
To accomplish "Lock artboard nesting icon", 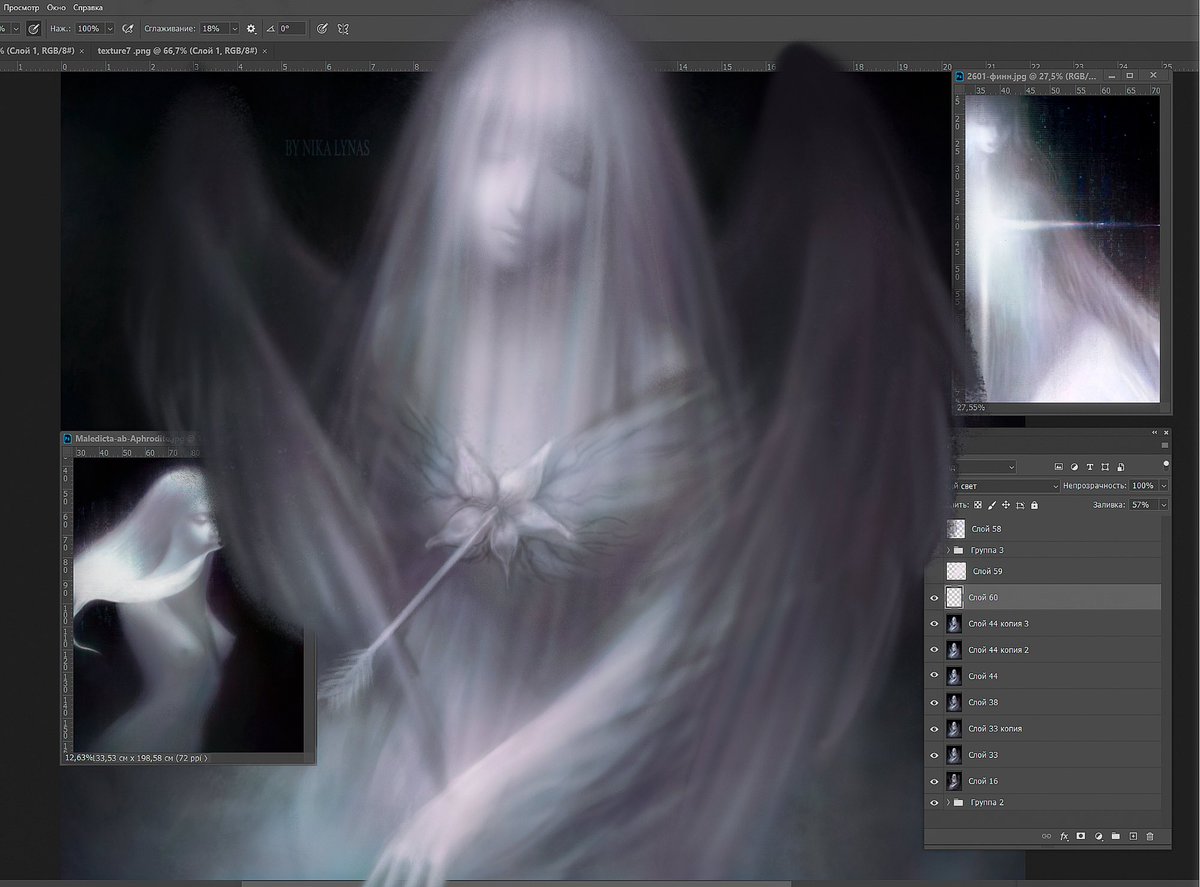I will tap(1020, 506).
